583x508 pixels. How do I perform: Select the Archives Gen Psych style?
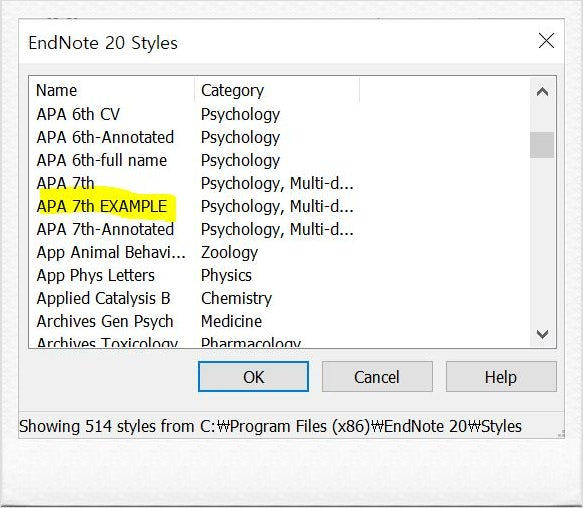tap(105, 321)
